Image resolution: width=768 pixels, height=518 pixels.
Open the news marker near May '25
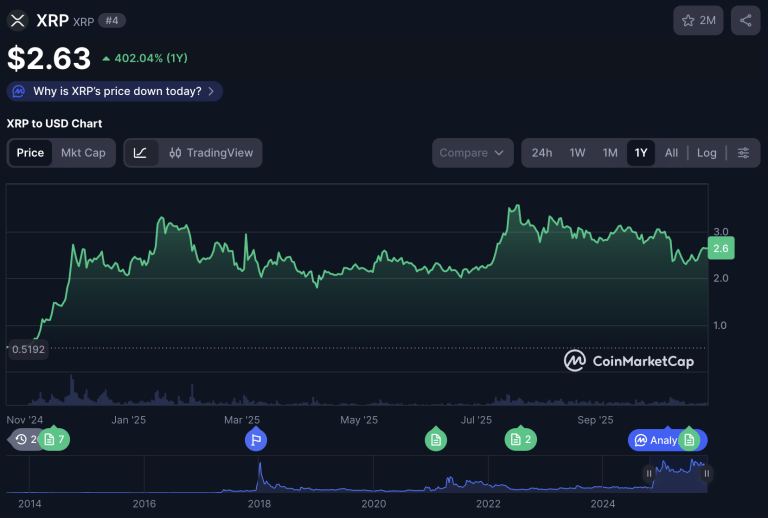click(x=435, y=439)
